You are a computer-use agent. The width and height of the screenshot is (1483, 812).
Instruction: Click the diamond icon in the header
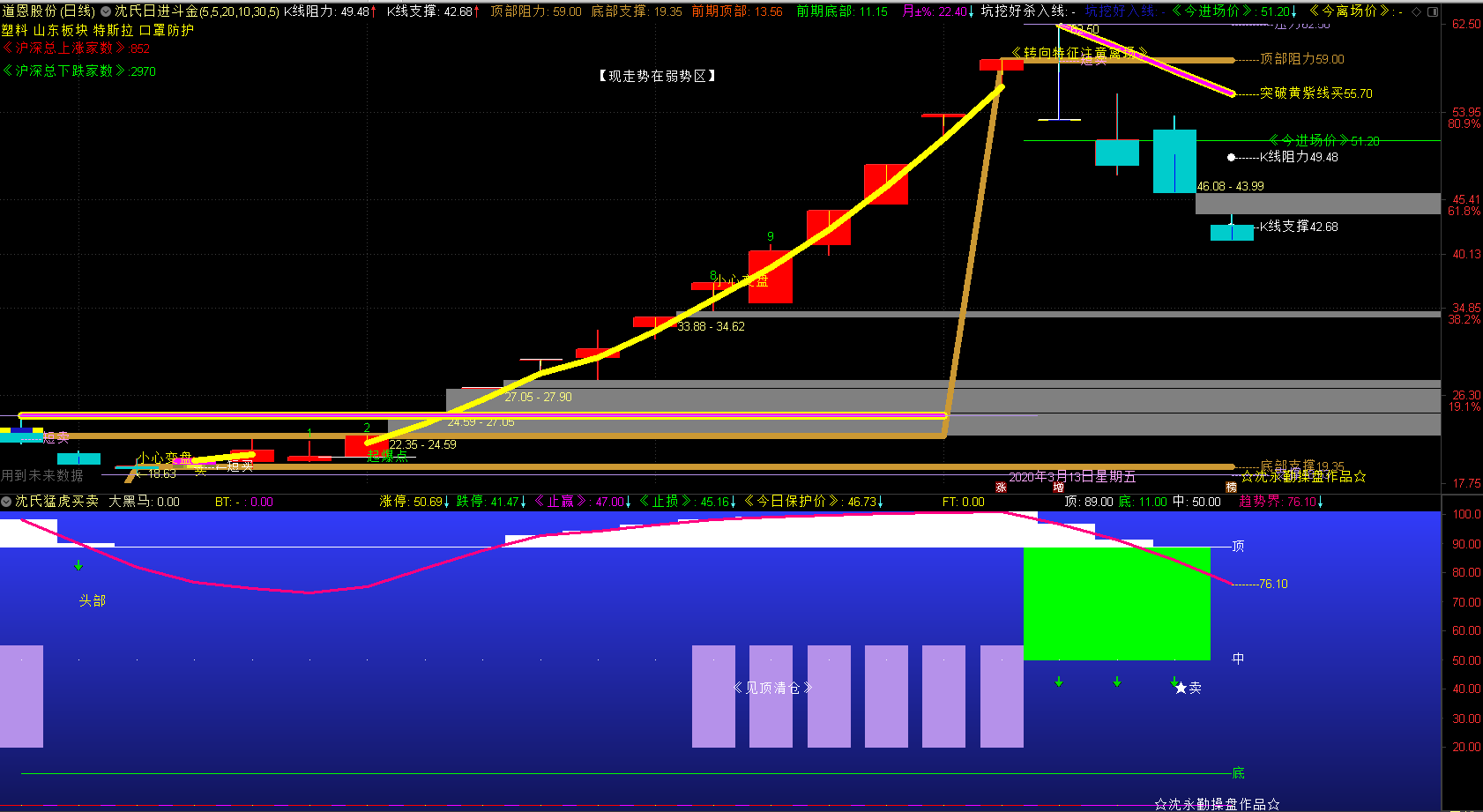tap(1416, 11)
